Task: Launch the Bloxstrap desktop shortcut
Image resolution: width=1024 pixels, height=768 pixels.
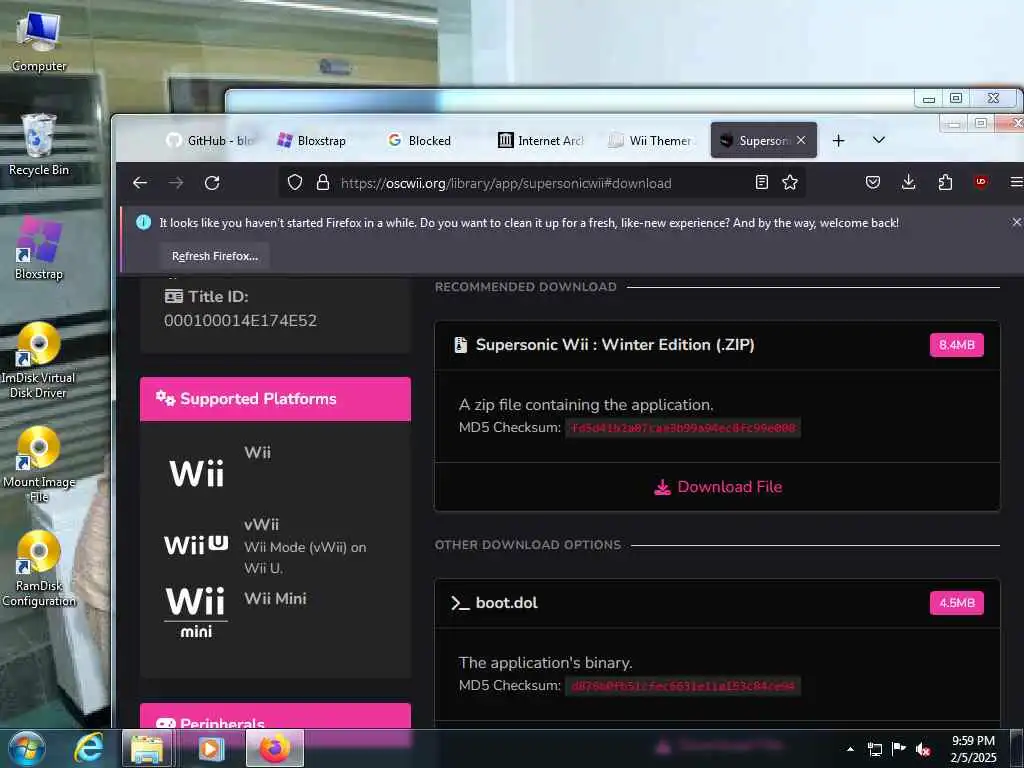Action: (x=39, y=249)
